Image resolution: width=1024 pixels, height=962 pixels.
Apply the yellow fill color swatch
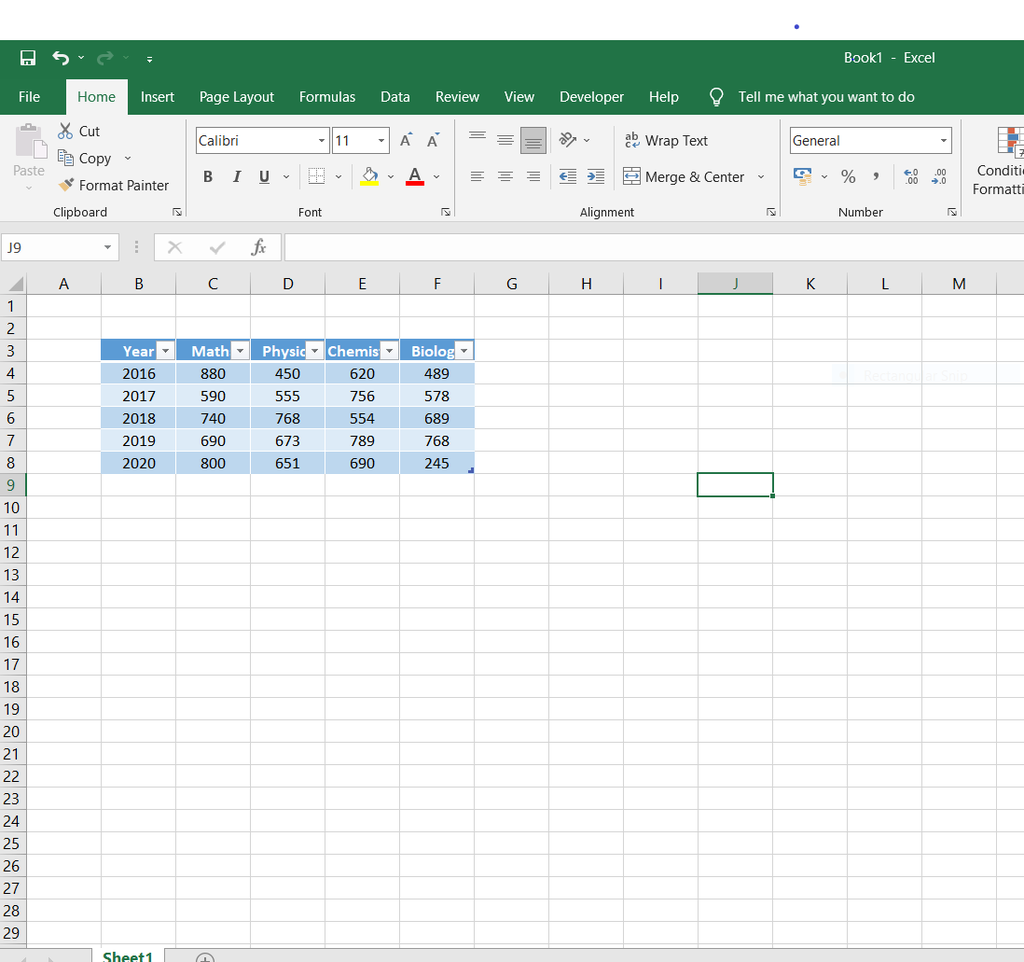pyautogui.click(x=370, y=177)
